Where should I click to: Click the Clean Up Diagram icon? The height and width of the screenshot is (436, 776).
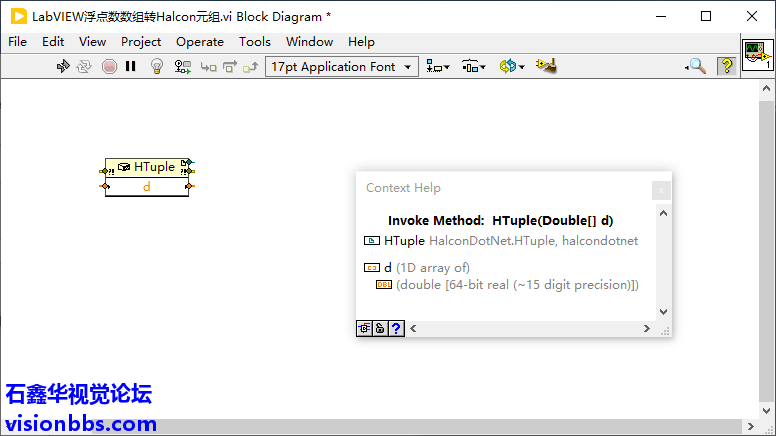tap(546, 66)
